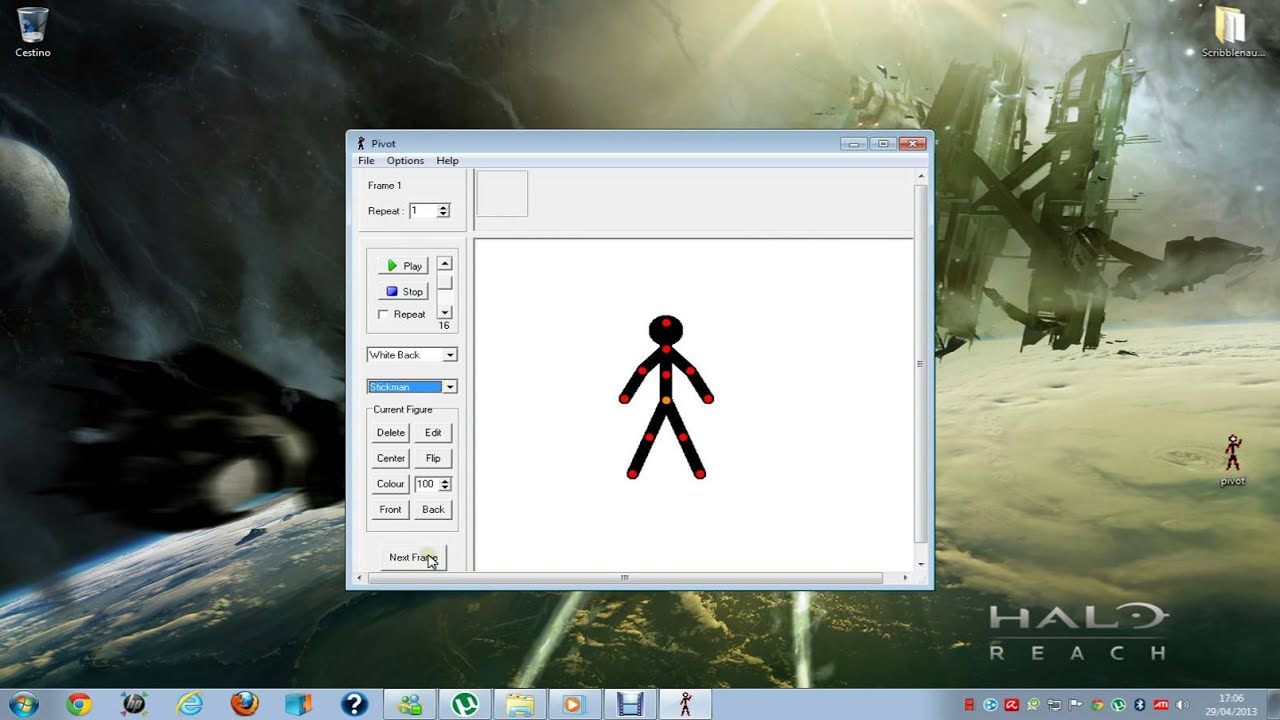
Task: Center the current figure
Action: point(391,458)
